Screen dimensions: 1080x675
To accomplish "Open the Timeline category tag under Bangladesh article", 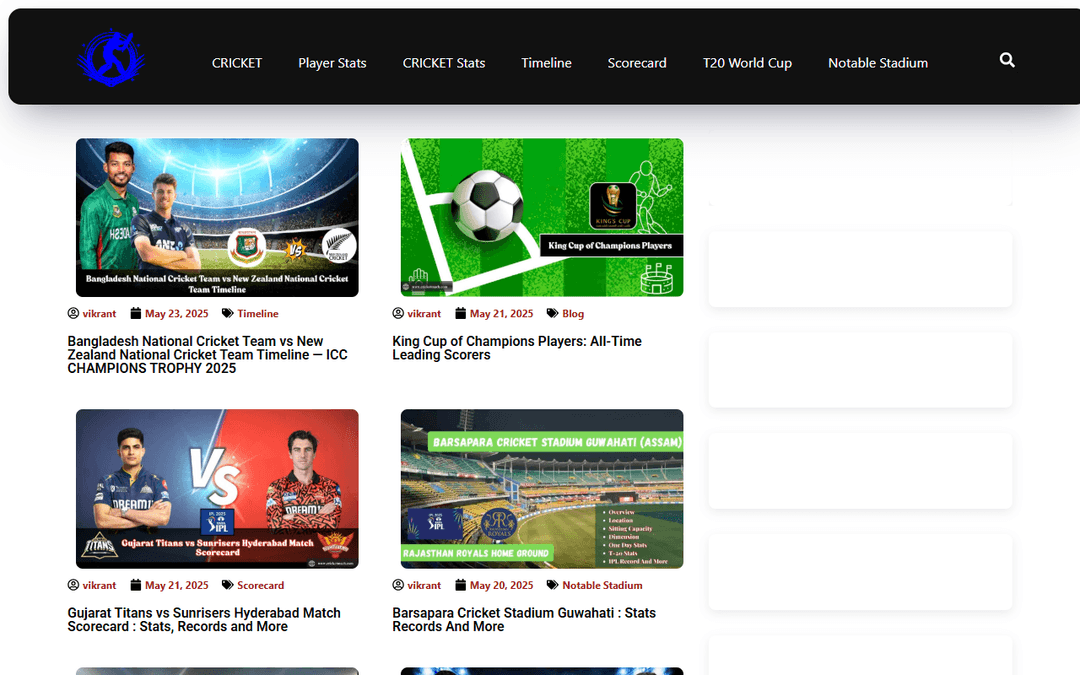I will (x=258, y=314).
